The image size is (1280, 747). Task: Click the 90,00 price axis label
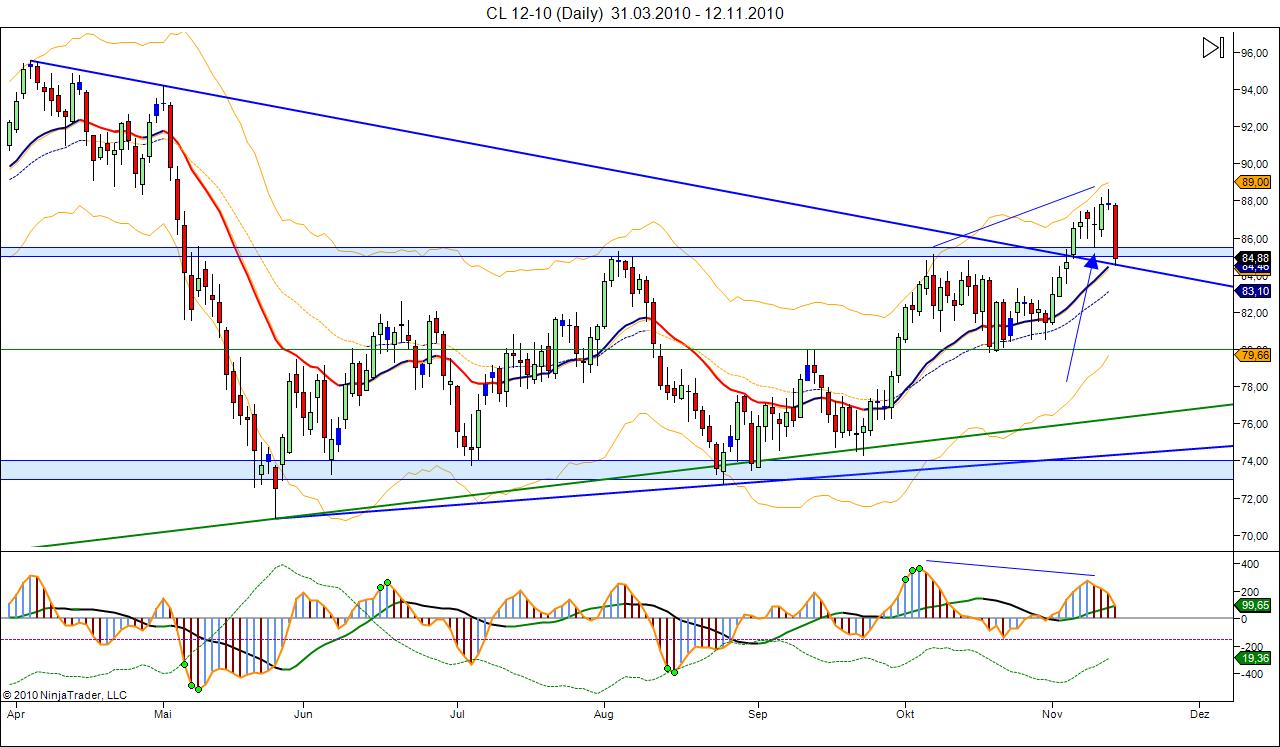(1254, 164)
